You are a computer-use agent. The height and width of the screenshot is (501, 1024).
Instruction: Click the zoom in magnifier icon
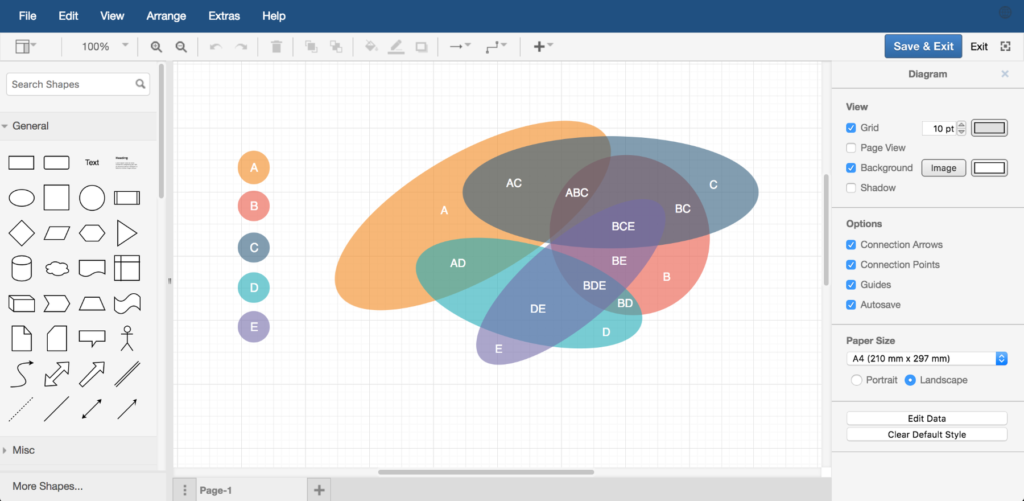pyautogui.click(x=156, y=46)
